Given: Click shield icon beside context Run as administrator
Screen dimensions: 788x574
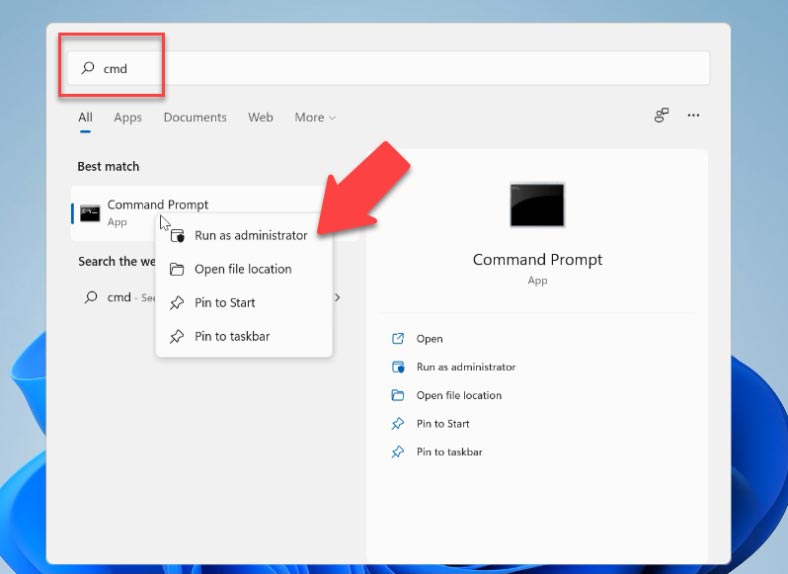Looking at the screenshot, I should [x=177, y=235].
